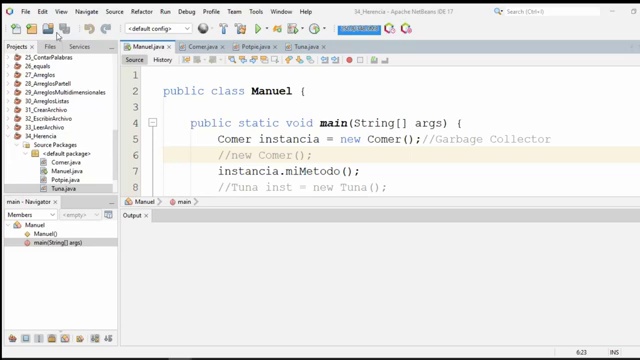Click the Uncomment code editor icon
Image resolution: width=640 pixels, height=360 pixels.
(x=385, y=60)
